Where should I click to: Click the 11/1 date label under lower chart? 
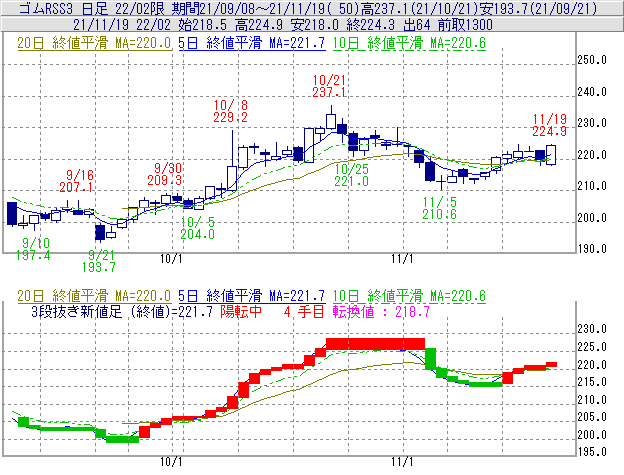pyautogui.click(x=402, y=462)
